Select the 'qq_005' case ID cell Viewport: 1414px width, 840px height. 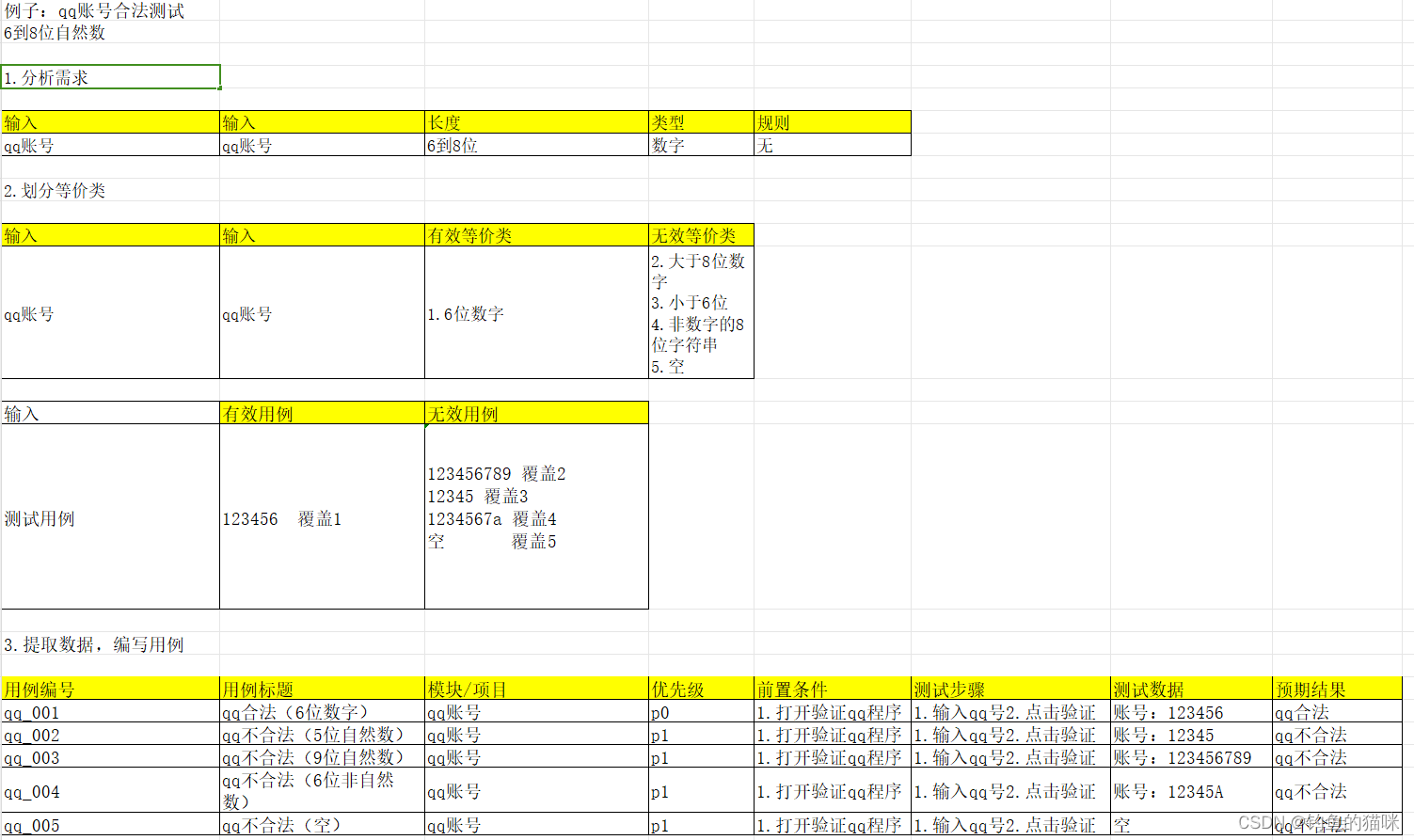pos(110,825)
